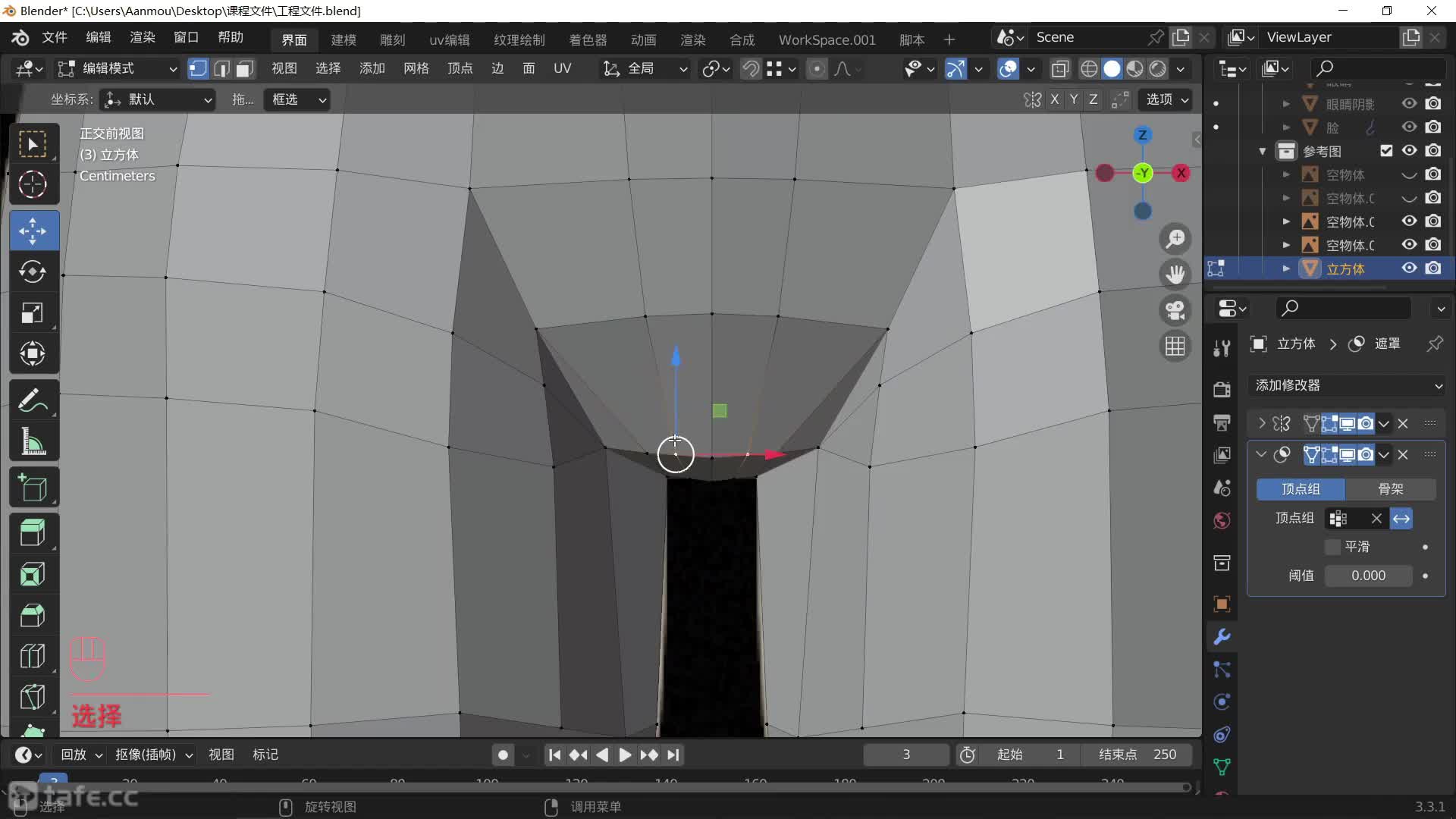Enable edge select mode
The image size is (1456, 819).
pyautogui.click(x=221, y=69)
